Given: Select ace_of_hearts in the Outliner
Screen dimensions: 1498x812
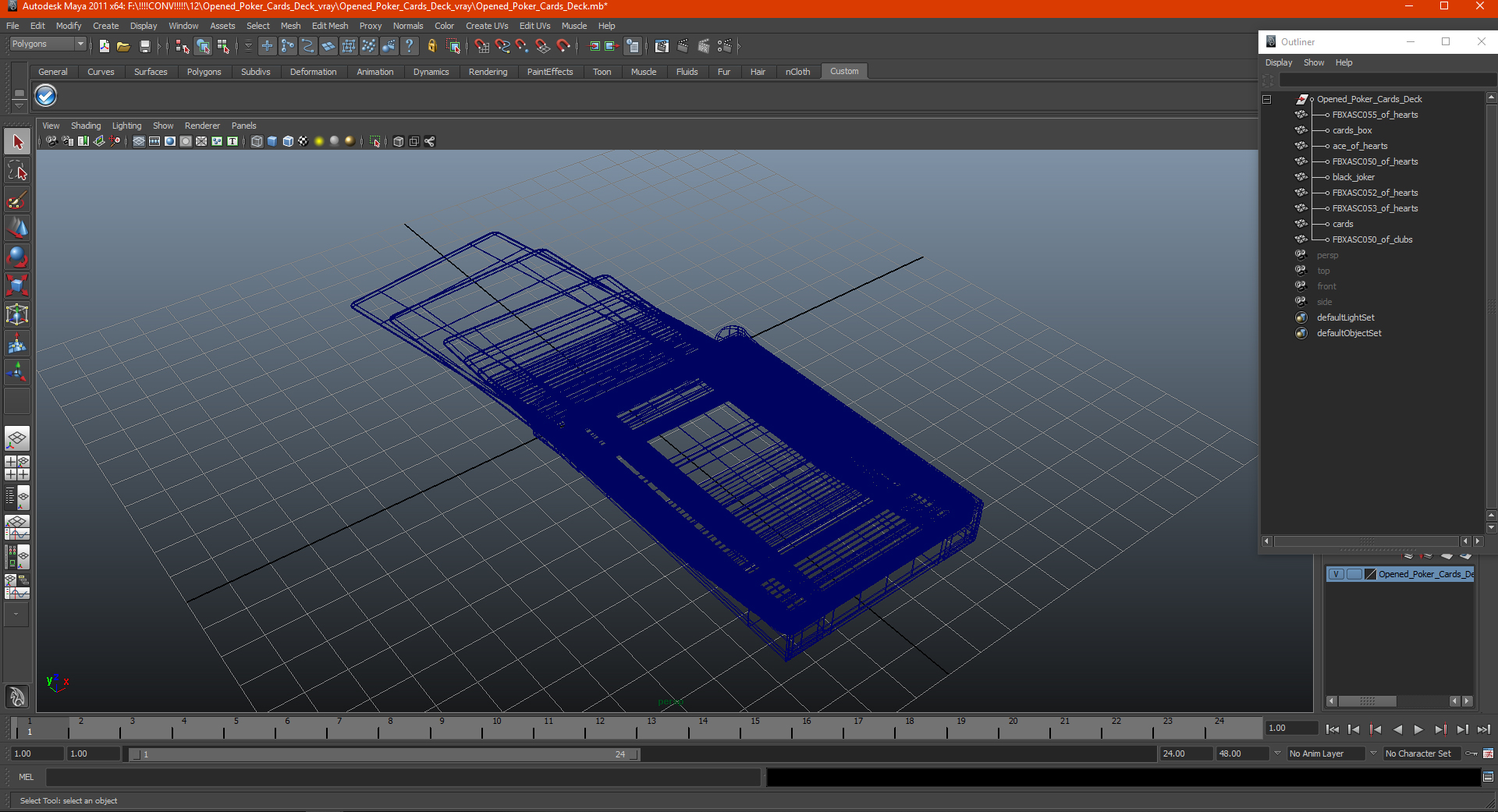Looking at the screenshot, I should point(1360,146).
